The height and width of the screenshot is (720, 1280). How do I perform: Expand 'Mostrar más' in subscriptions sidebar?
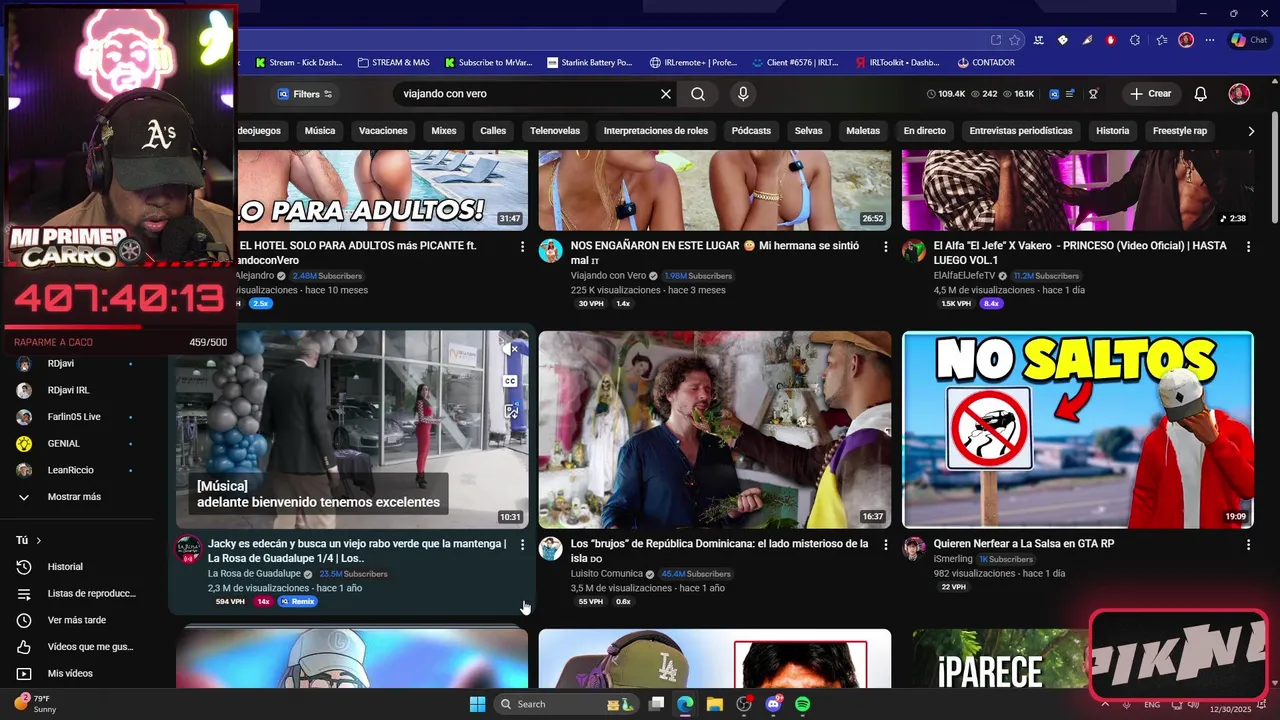click(x=74, y=497)
